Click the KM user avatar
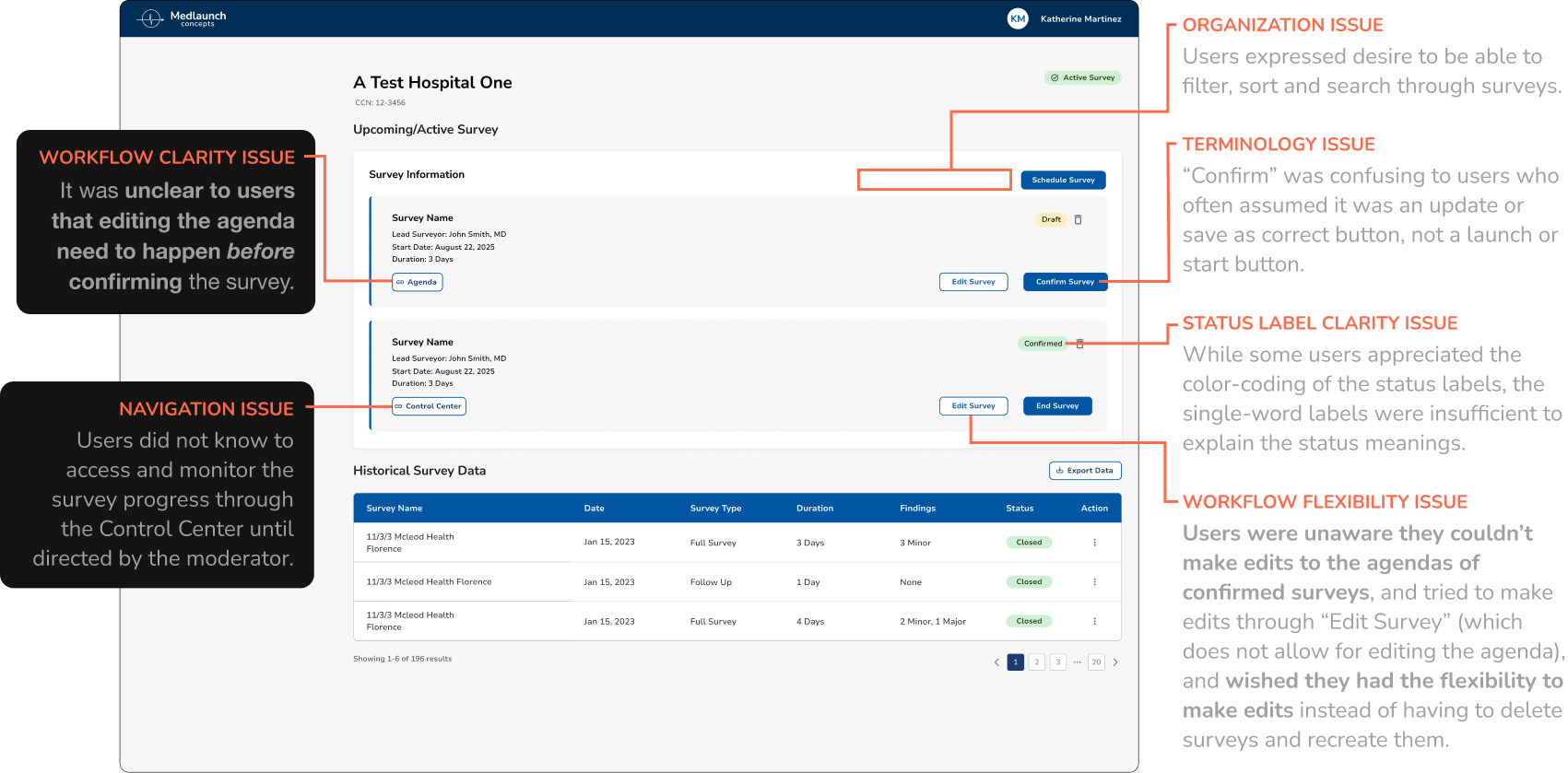The image size is (1568, 773). (x=1018, y=18)
